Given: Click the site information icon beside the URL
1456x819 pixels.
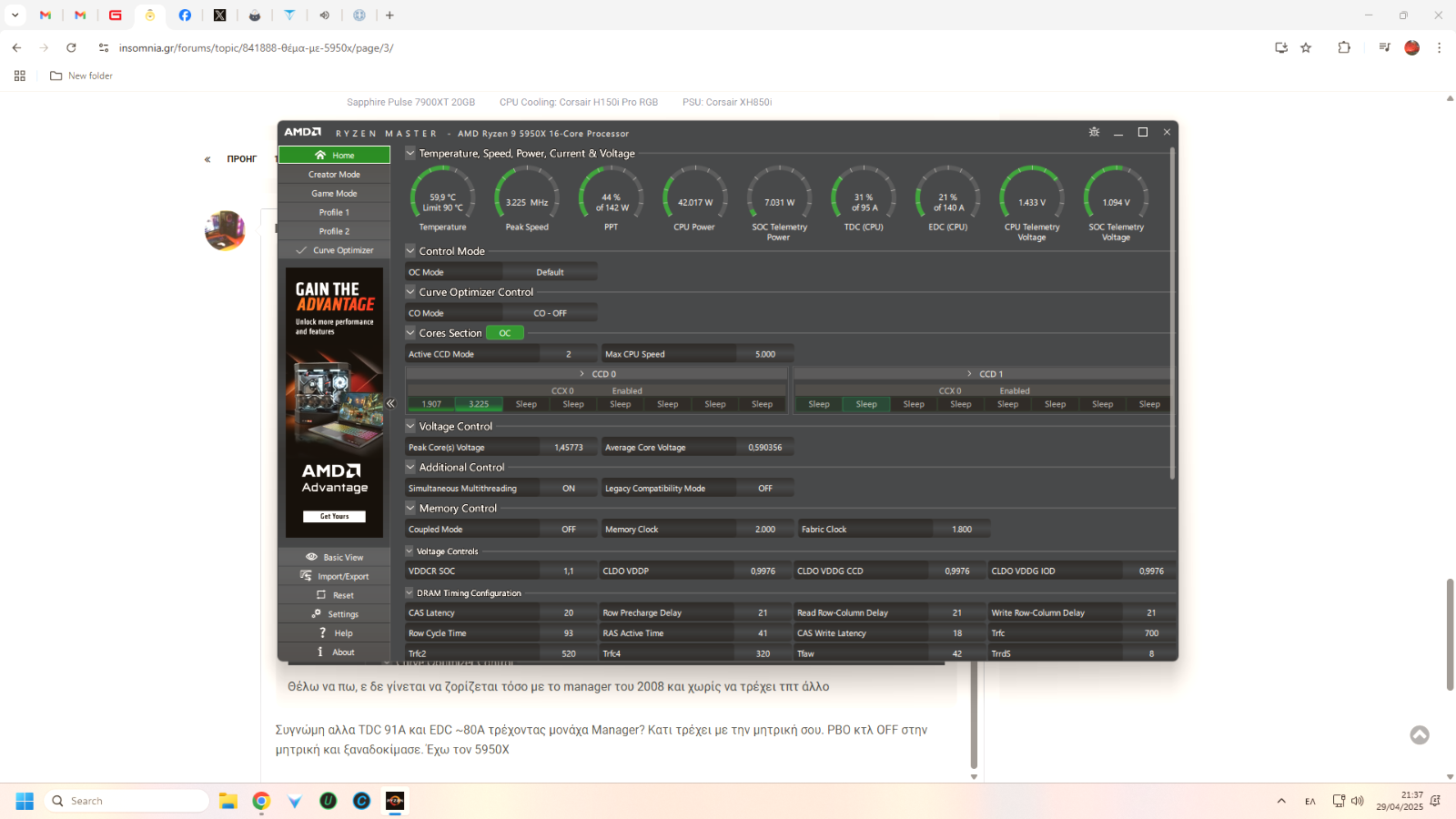Looking at the screenshot, I should pos(104,47).
